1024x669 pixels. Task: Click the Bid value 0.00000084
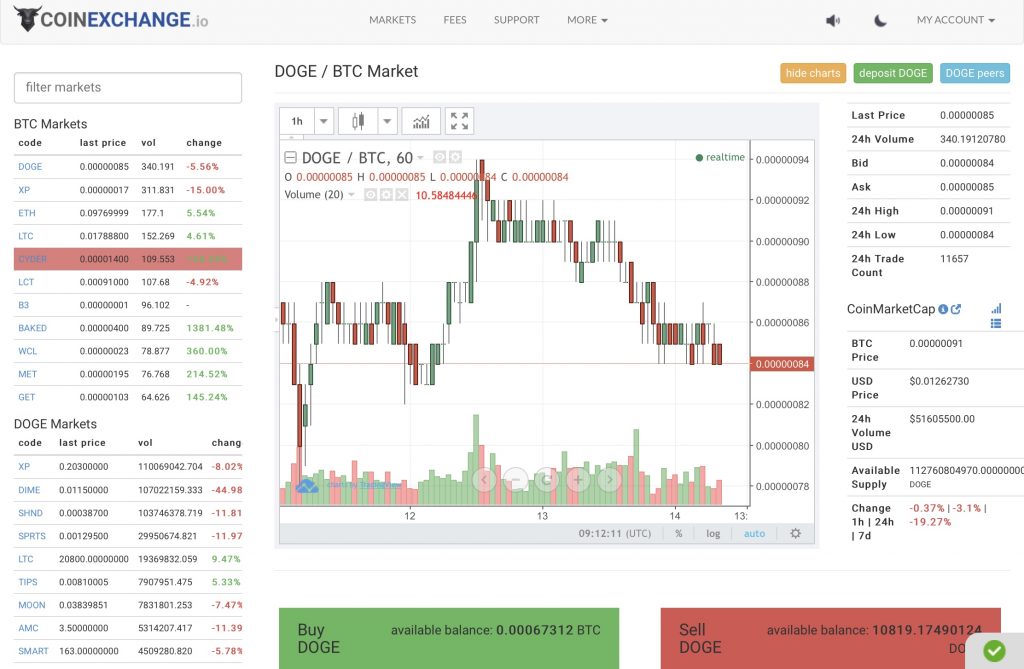pos(967,163)
